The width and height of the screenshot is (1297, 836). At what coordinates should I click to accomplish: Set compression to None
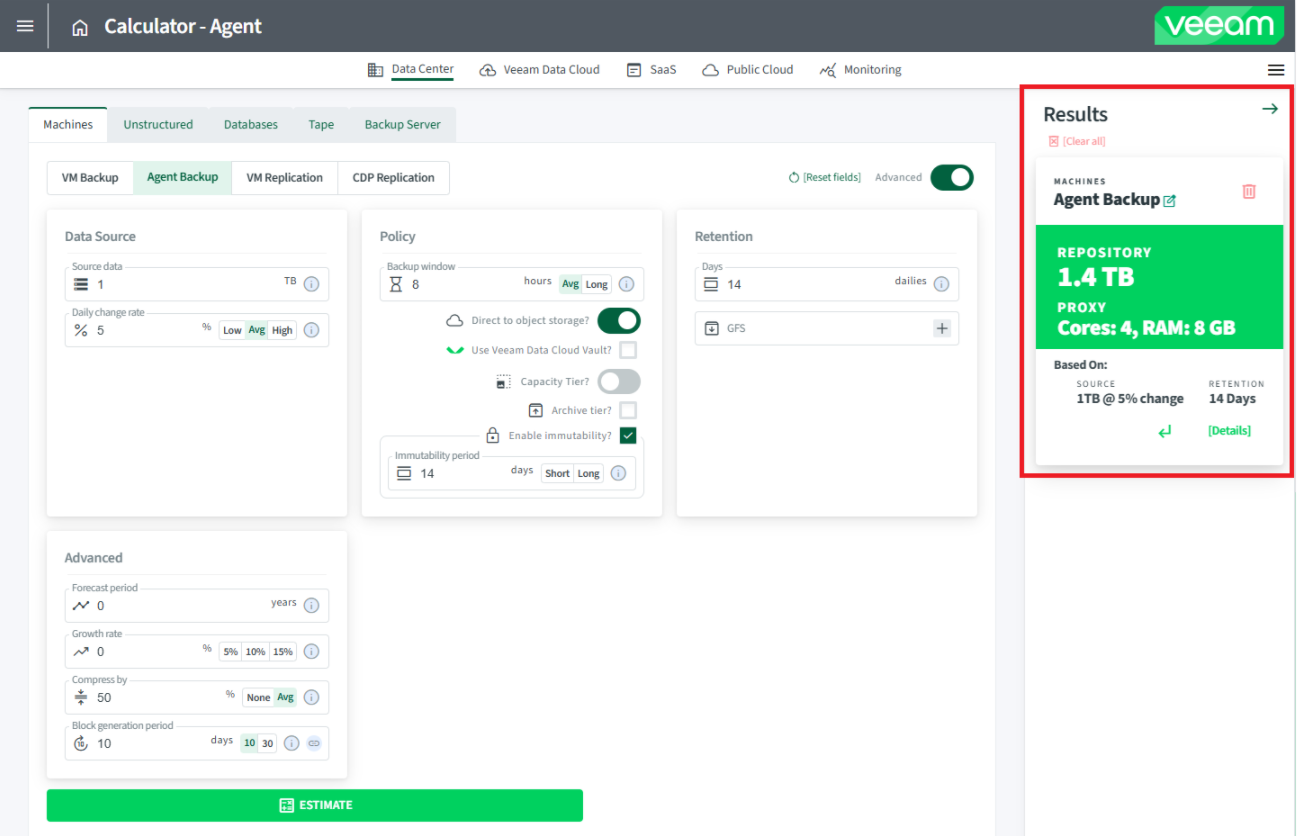coord(258,697)
